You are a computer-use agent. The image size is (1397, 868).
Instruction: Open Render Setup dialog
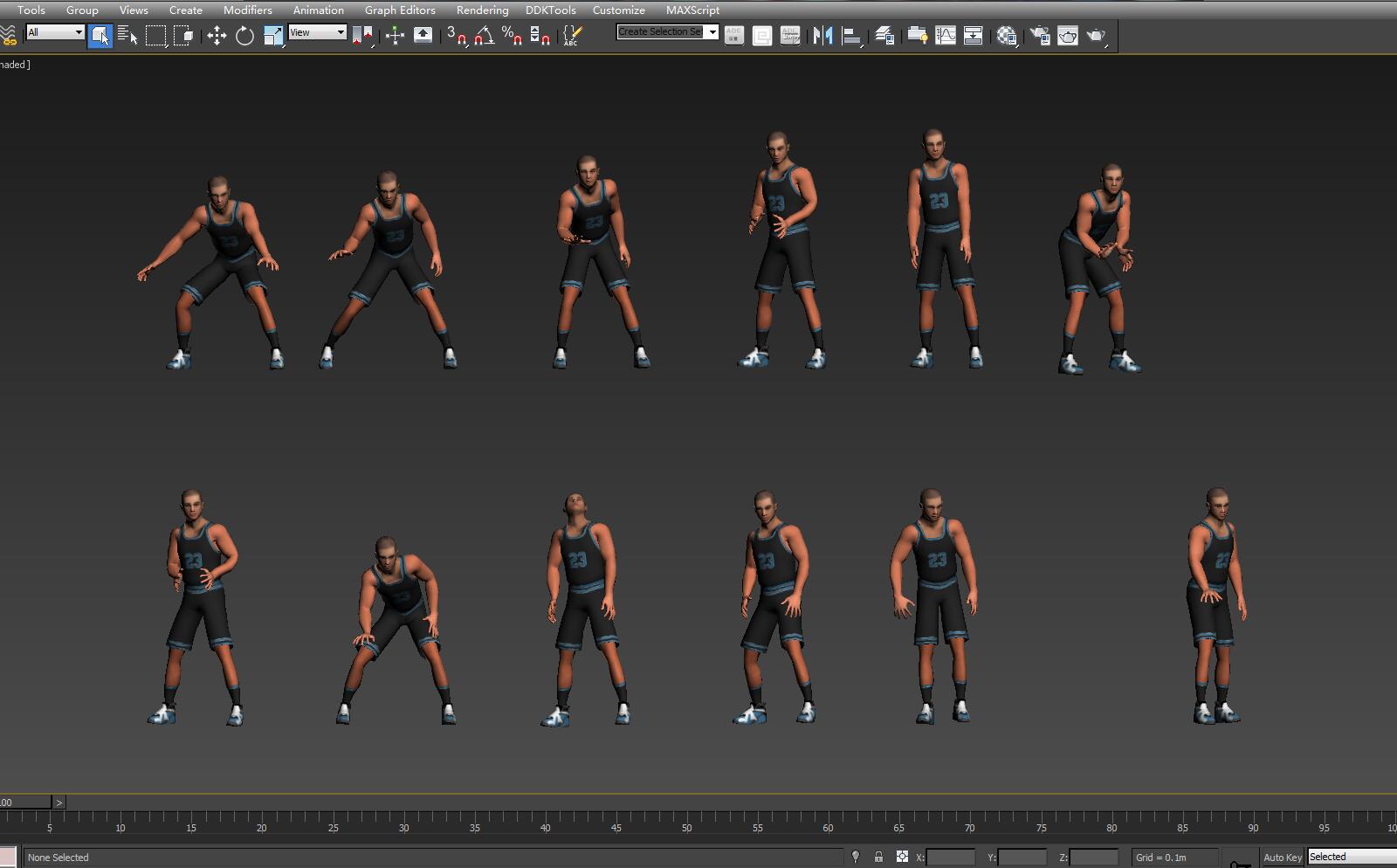(x=1040, y=36)
